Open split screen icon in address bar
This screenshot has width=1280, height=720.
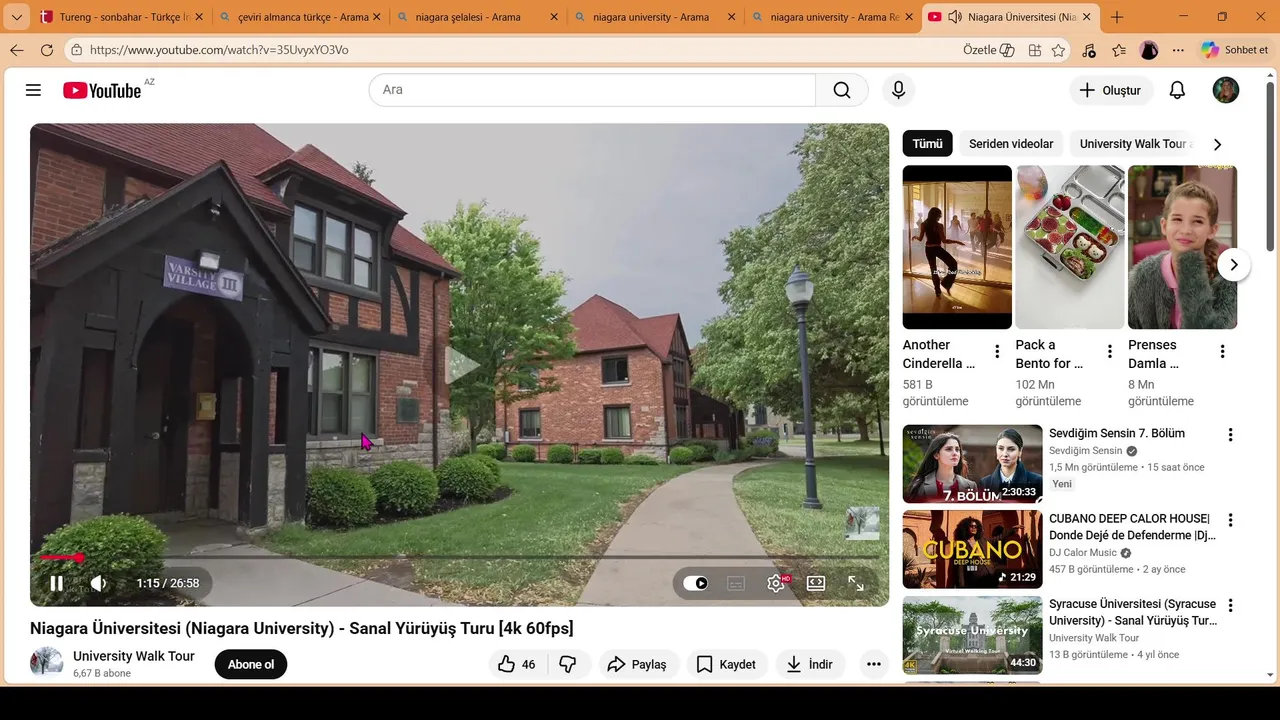point(1034,50)
